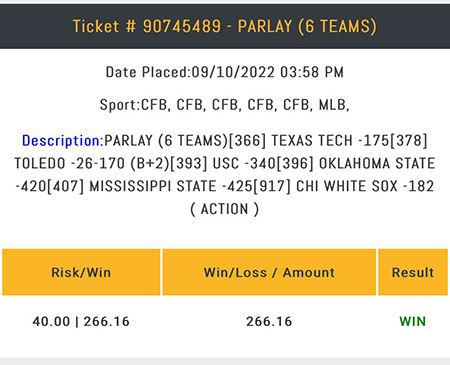The width and height of the screenshot is (450, 365).
Task: Click the 03:58 PM time text
Action: 312,72
